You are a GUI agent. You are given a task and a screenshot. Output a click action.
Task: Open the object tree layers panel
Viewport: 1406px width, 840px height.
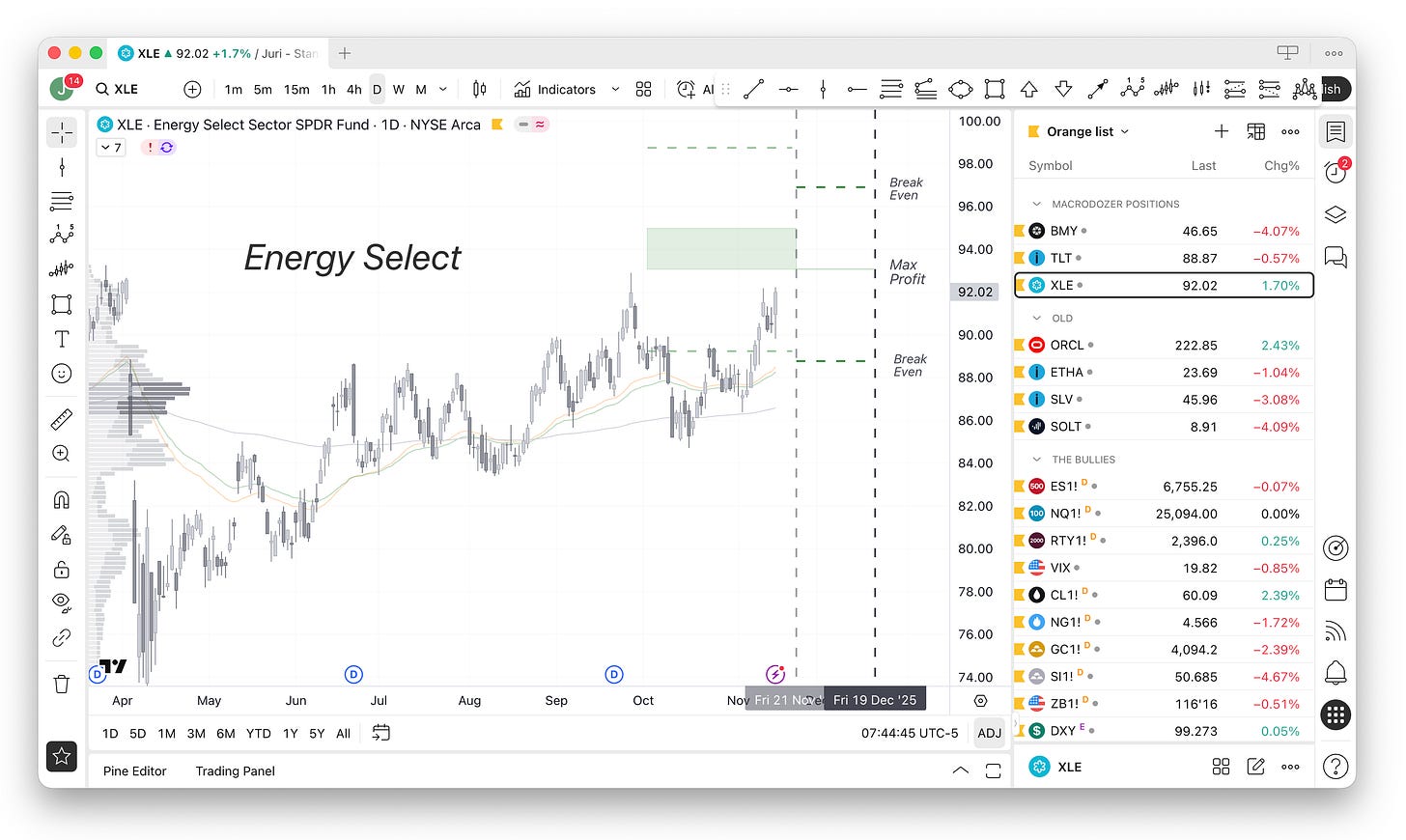click(1336, 214)
